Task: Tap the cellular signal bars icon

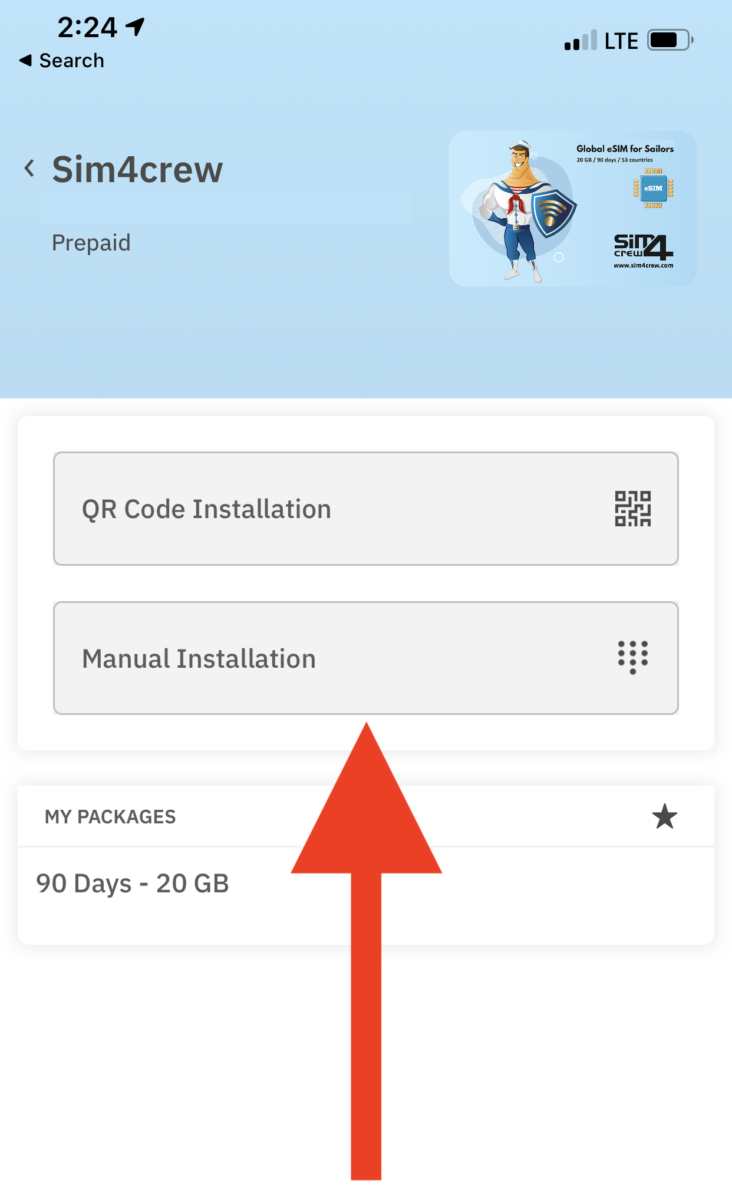Action: tap(580, 39)
